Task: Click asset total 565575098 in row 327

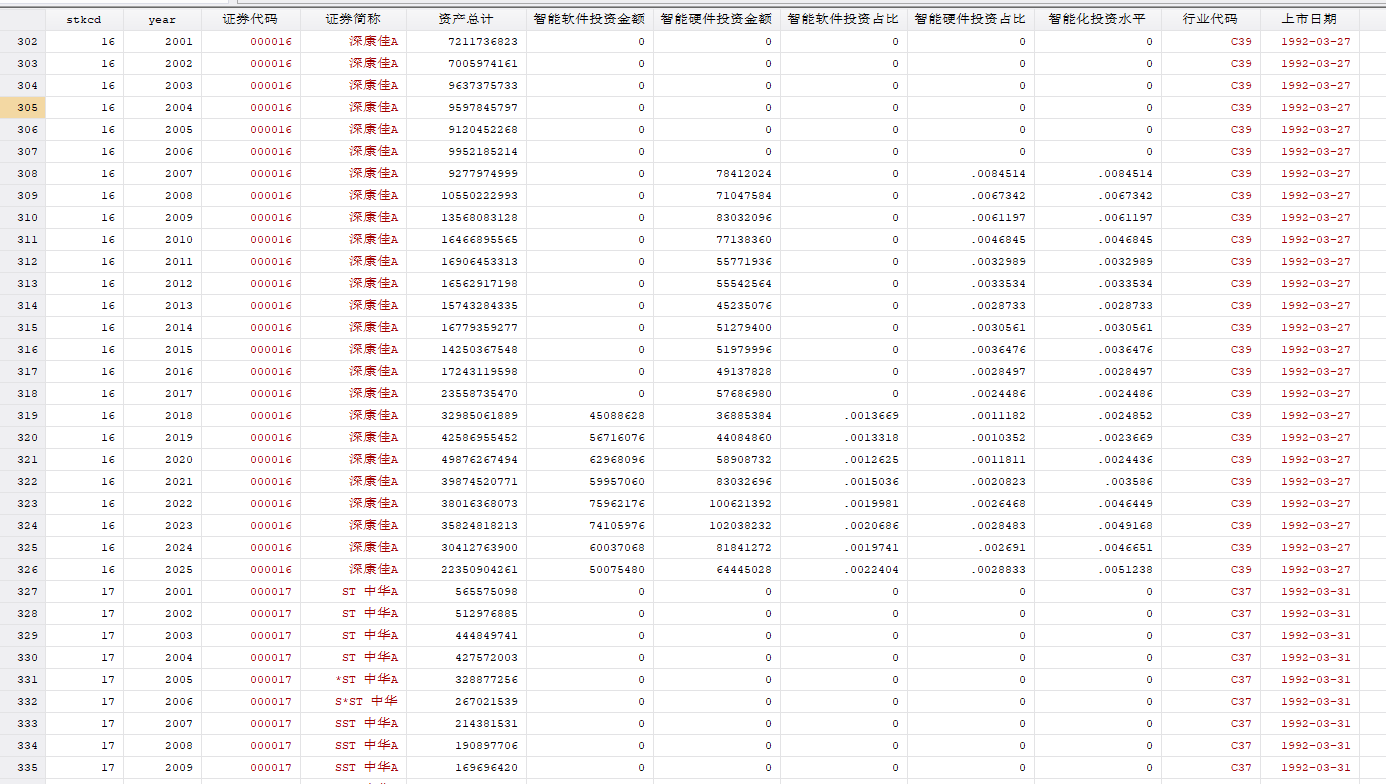Action: pyautogui.click(x=466, y=591)
